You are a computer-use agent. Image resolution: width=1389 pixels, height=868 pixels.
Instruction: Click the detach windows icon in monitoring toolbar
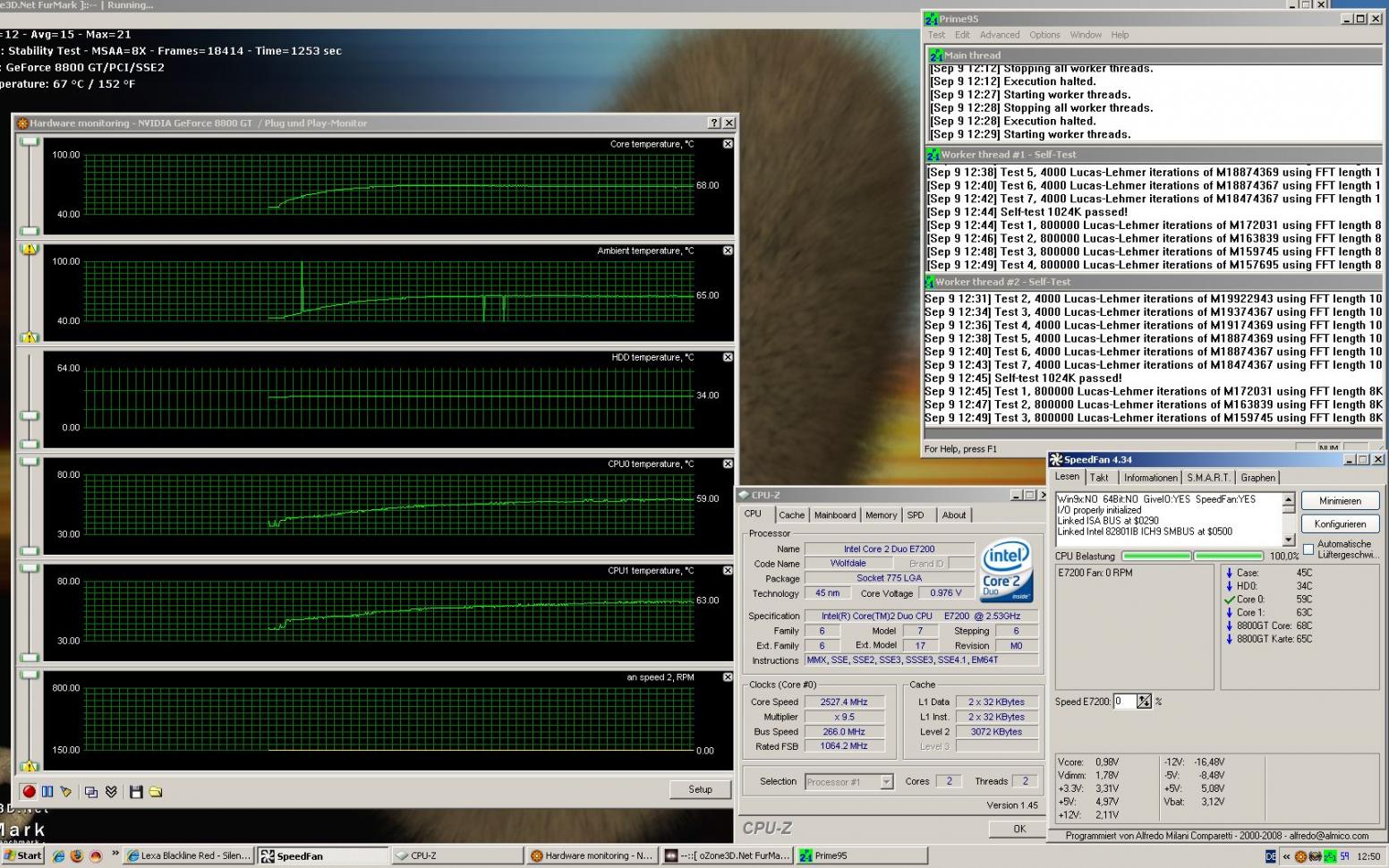91,792
